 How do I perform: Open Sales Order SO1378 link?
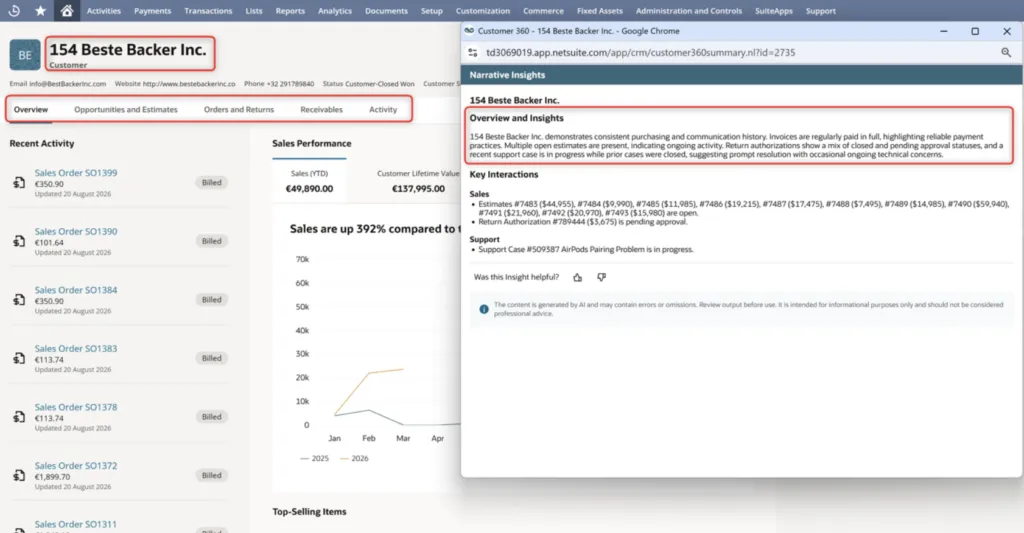click(x=76, y=407)
